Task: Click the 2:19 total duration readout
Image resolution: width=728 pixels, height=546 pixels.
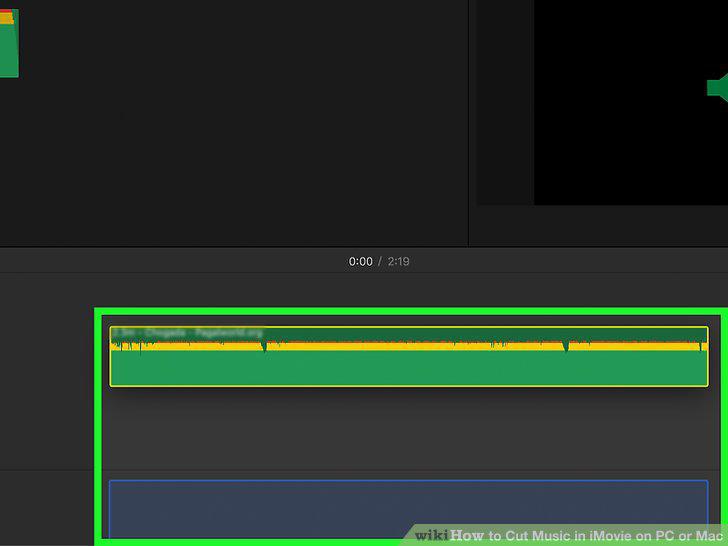Action: click(398, 261)
